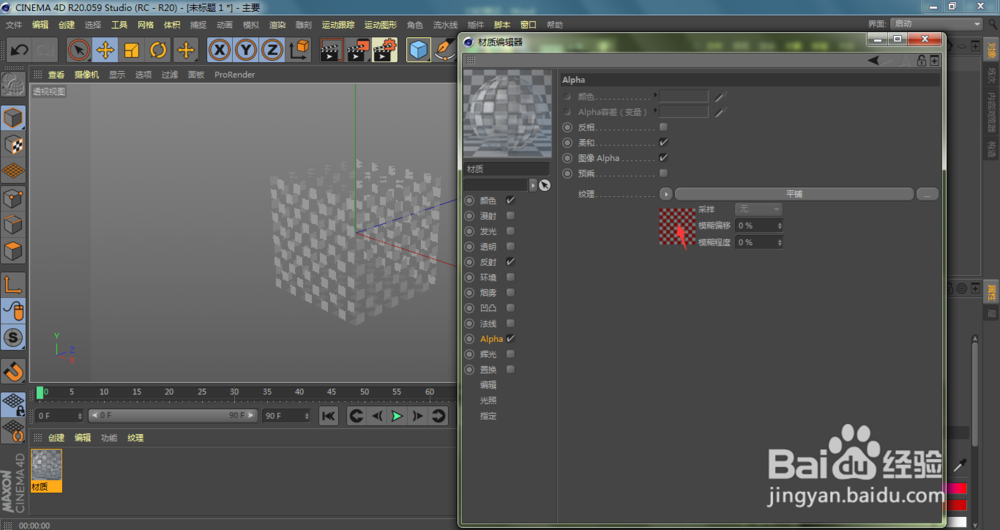Click the play forward button
Image resolution: width=1000 pixels, height=530 pixels.
tap(397, 416)
